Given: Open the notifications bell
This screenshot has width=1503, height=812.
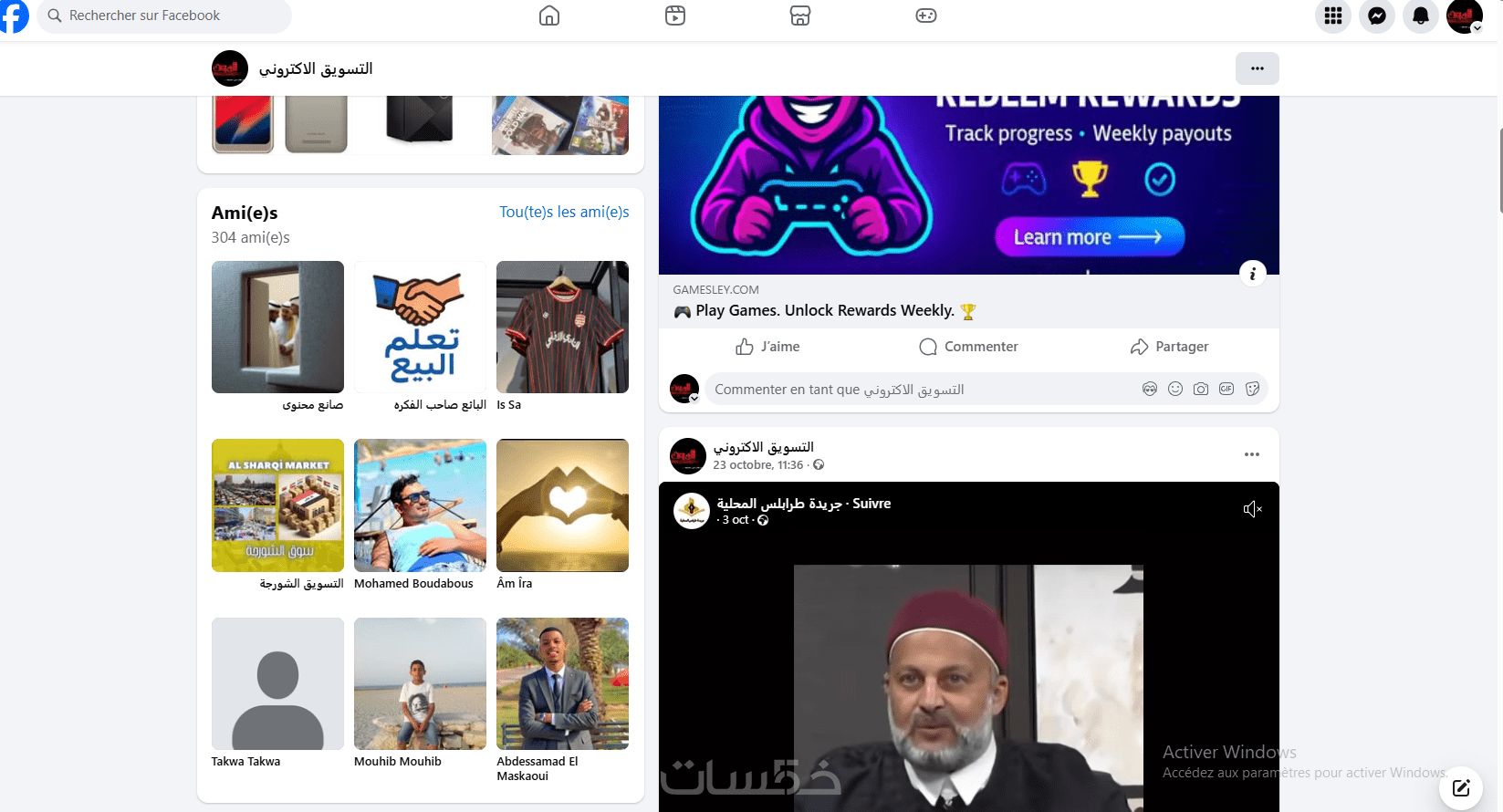Looking at the screenshot, I should 1421,16.
